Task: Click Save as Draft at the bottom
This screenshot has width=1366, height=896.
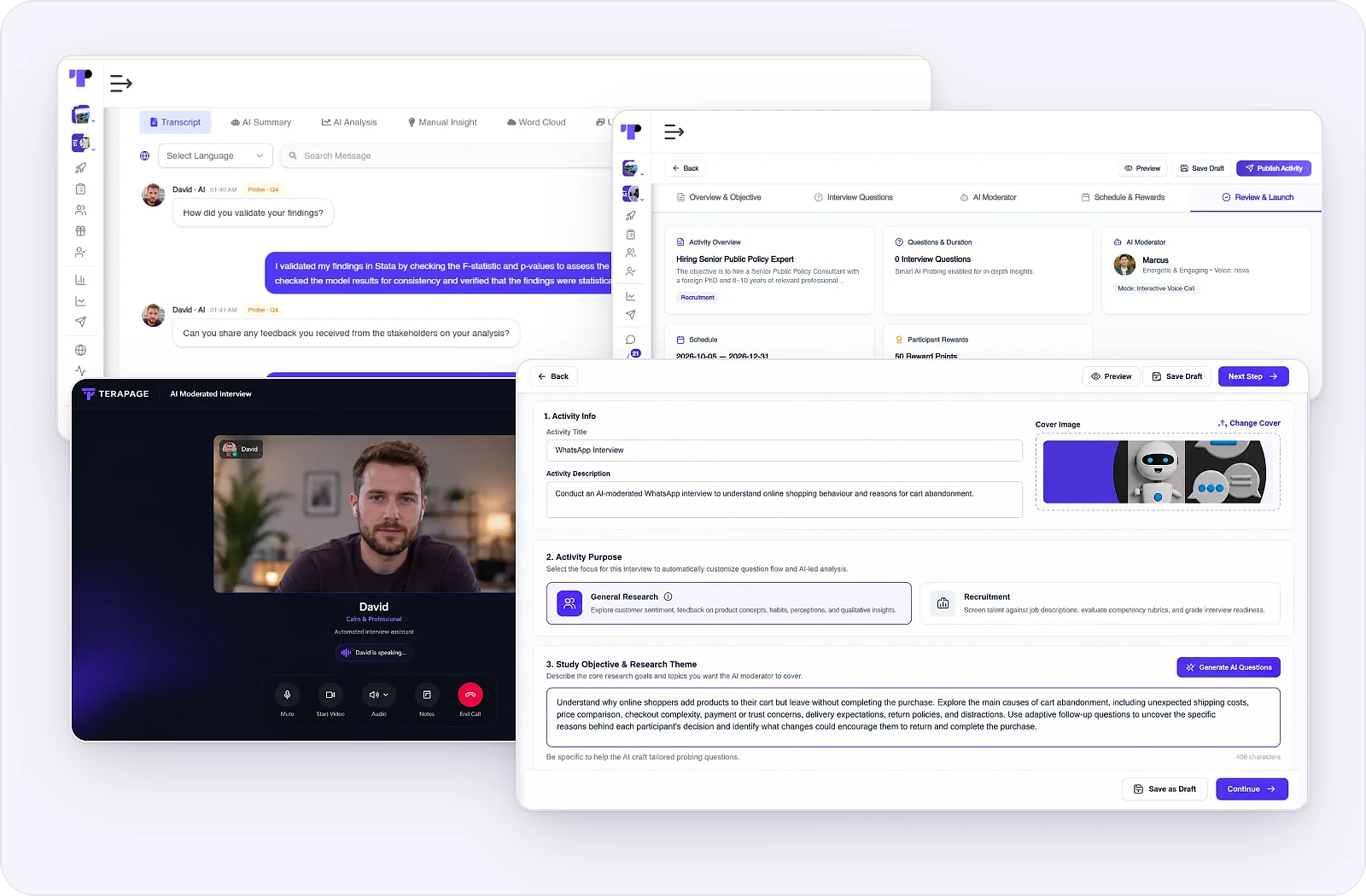Action: 1165,789
